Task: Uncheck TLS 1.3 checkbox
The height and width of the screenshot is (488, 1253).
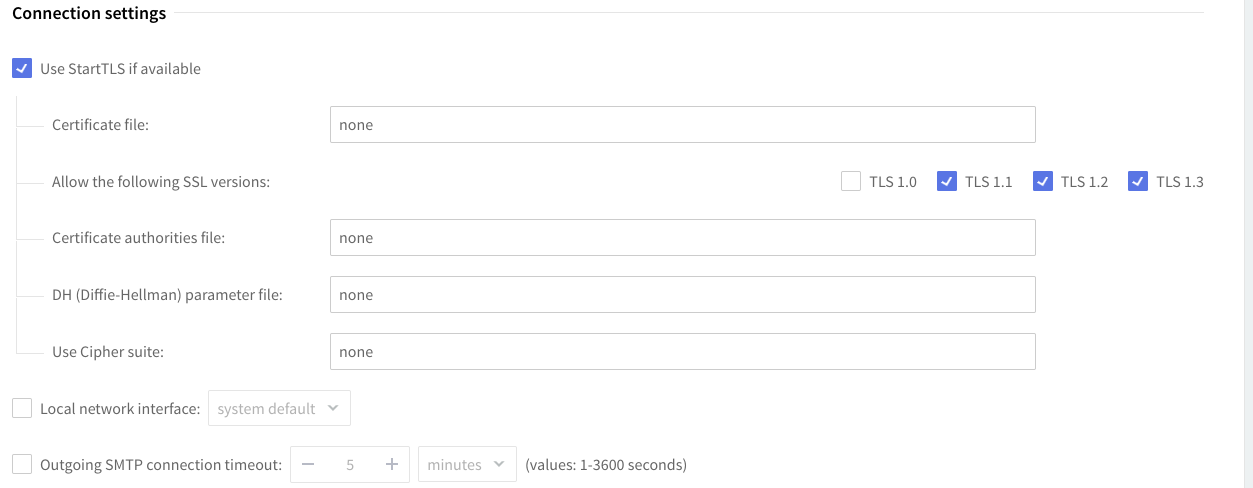Action: pos(1138,181)
